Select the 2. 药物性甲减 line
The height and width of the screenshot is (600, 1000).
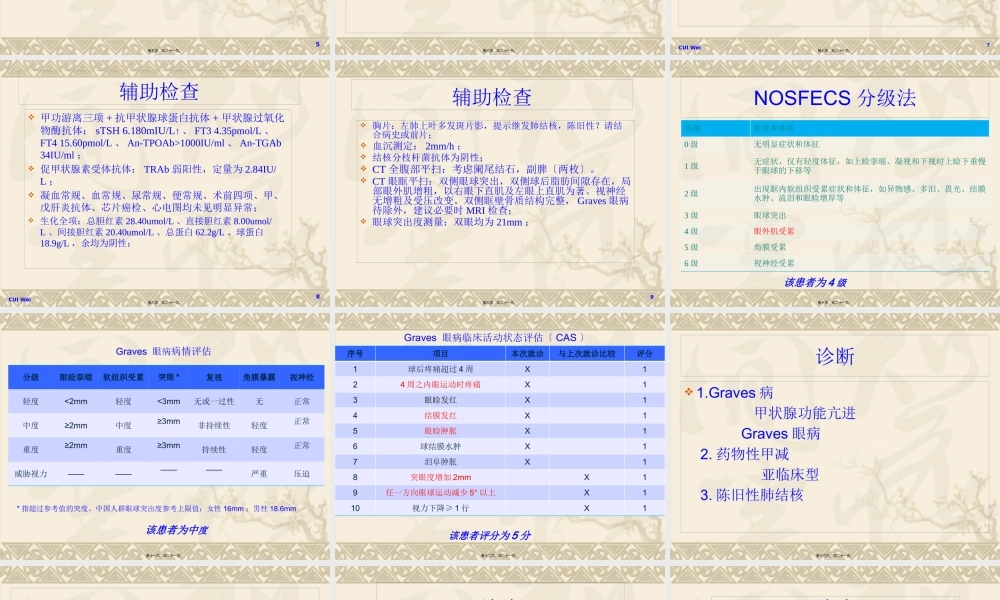744,453
